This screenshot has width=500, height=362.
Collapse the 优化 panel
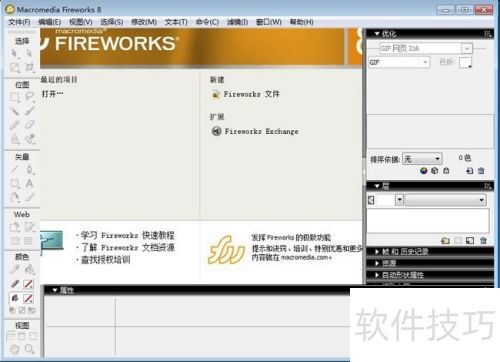[x=377, y=34]
